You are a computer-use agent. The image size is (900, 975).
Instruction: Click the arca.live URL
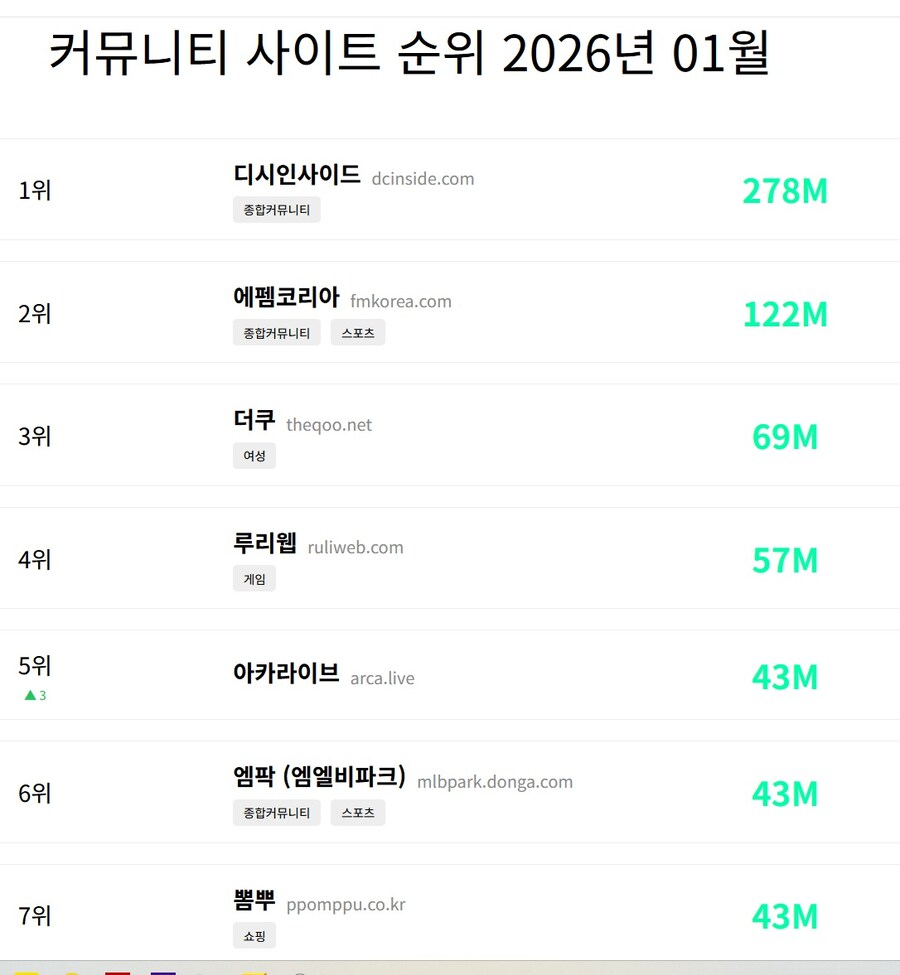382,678
